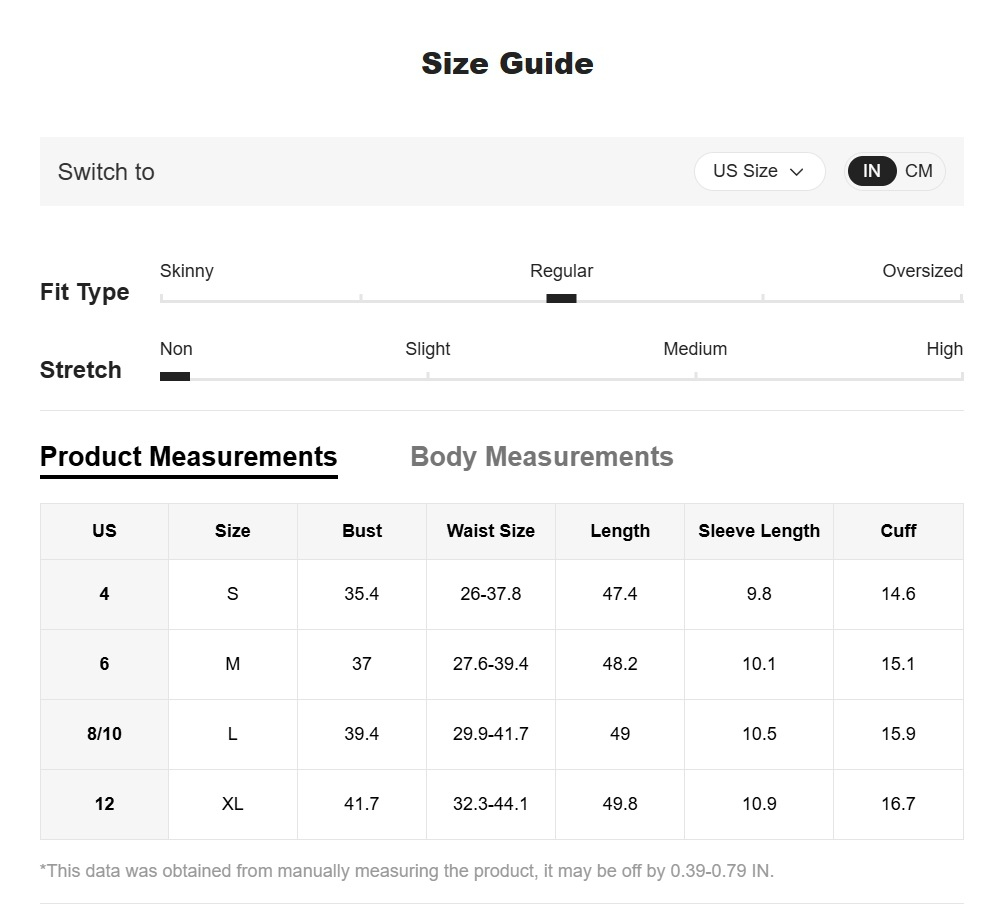Click cuff value 14.6
The image size is (1006, 924).
[x=898, y=594]
